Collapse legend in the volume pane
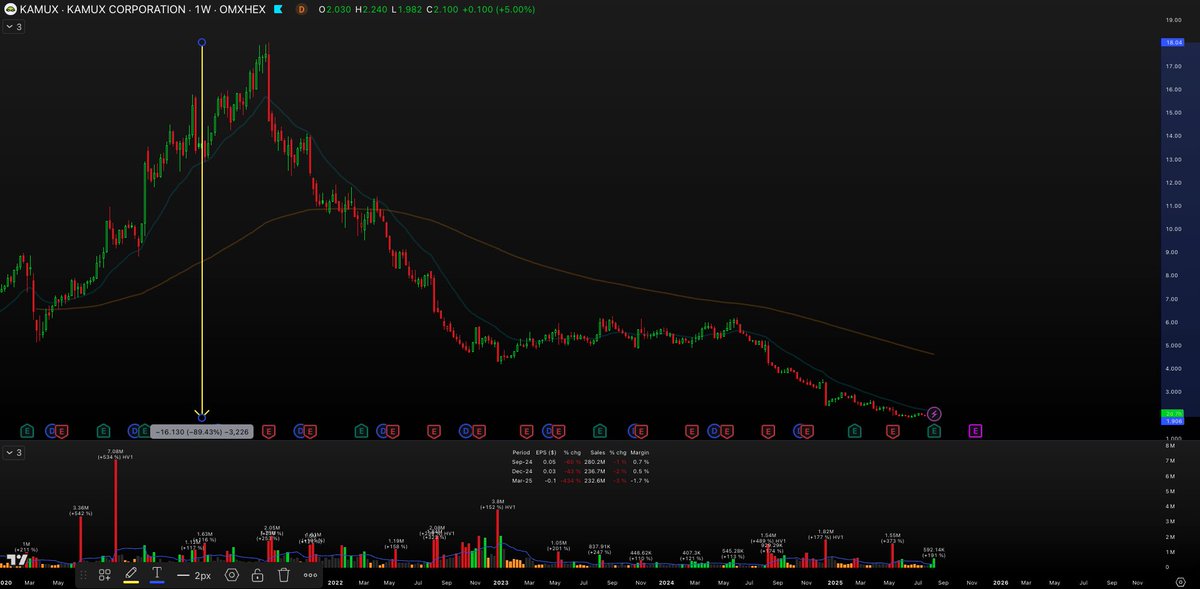 coord(13,453)
